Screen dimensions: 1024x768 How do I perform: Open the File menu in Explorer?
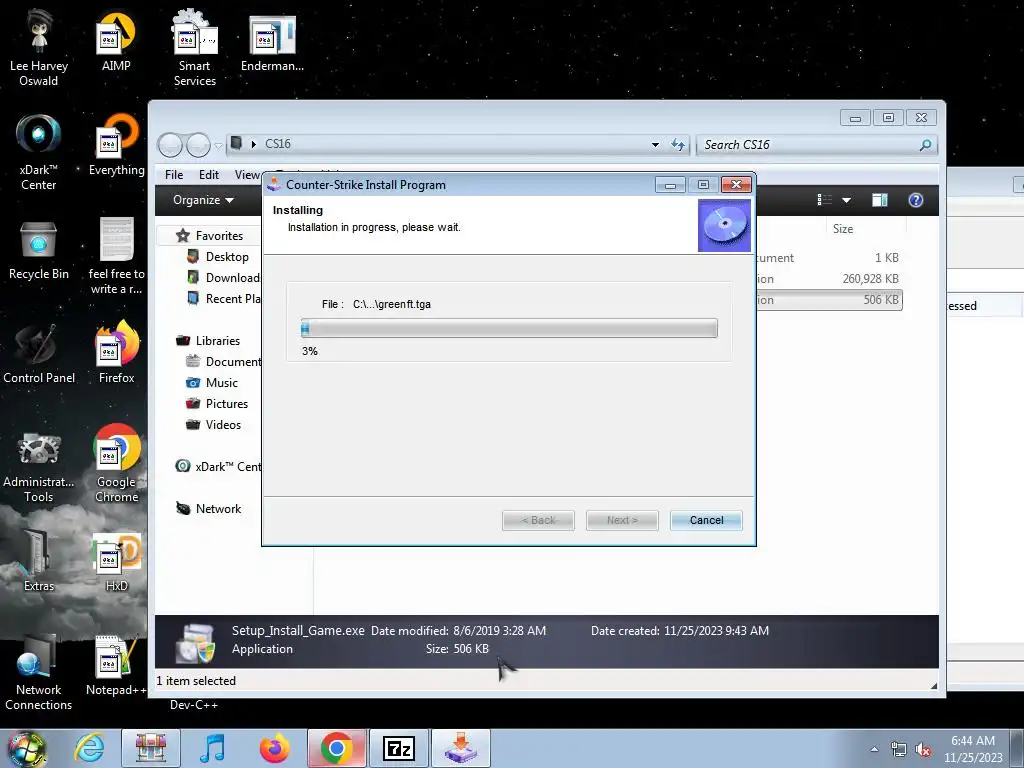pos(174,175)
